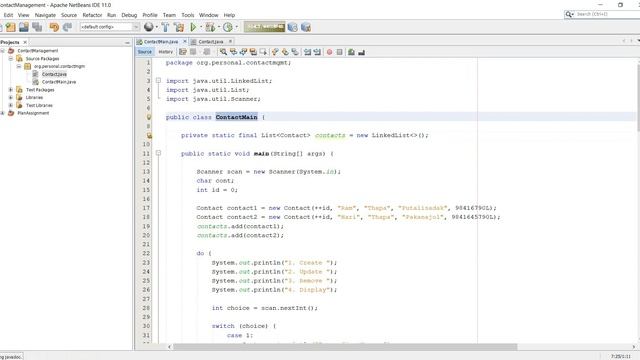Toggle Rectangular Selection mode
Screen dimensions: 640x360
click(x=263, y=52)
